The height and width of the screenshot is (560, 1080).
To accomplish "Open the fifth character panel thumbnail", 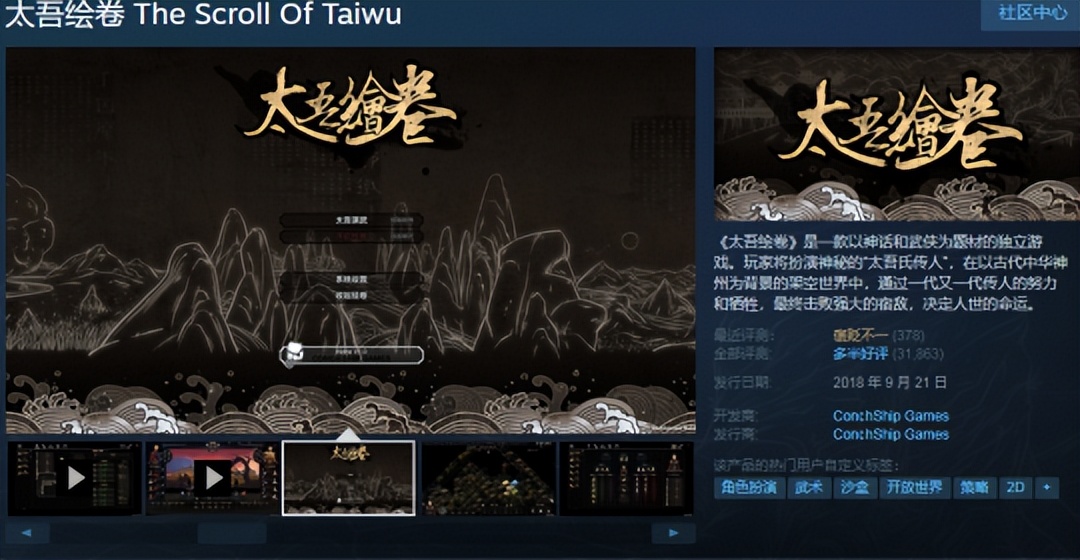I will pyautogui.click(x=627, y=478).
